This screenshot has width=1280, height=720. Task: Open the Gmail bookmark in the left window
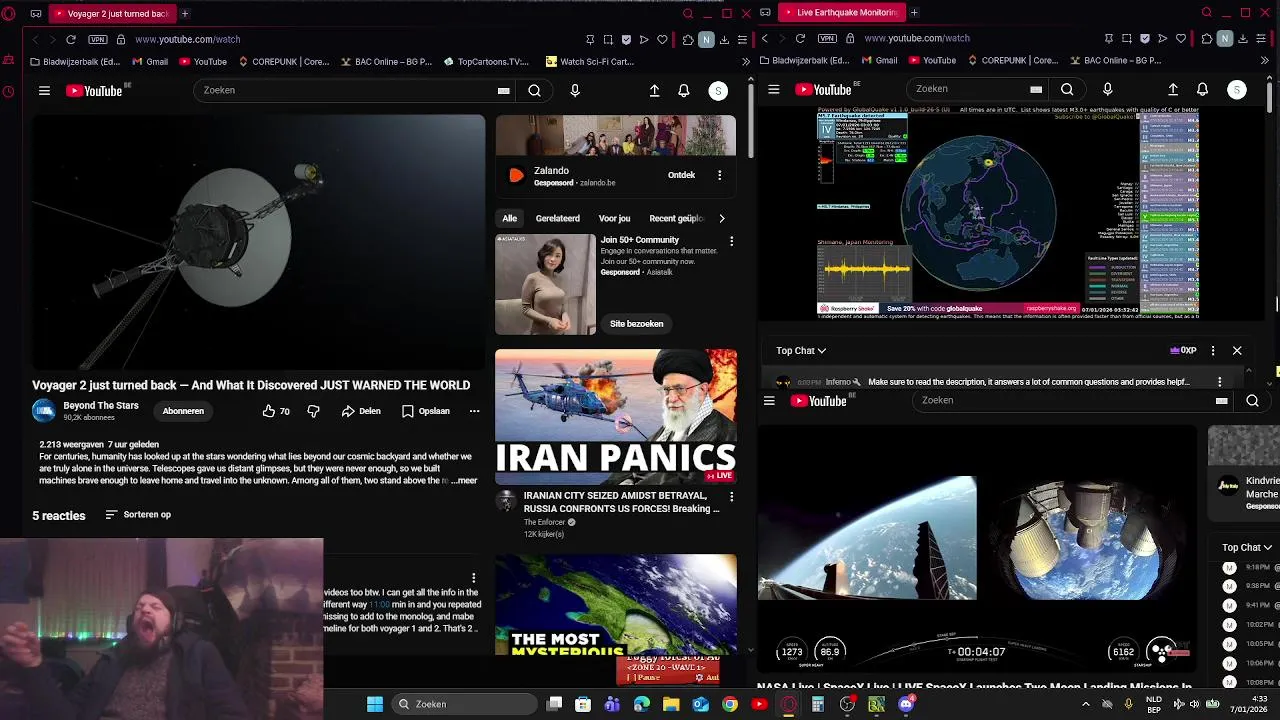(150, 61)
